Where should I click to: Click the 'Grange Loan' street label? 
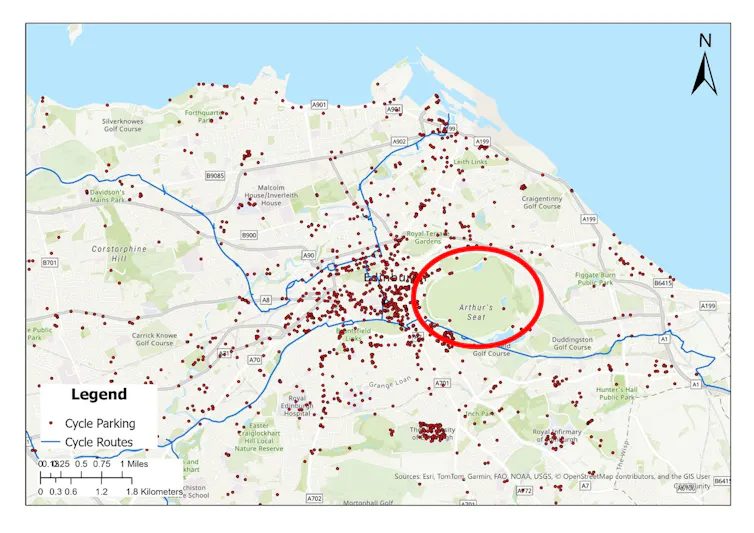(390, 383)
